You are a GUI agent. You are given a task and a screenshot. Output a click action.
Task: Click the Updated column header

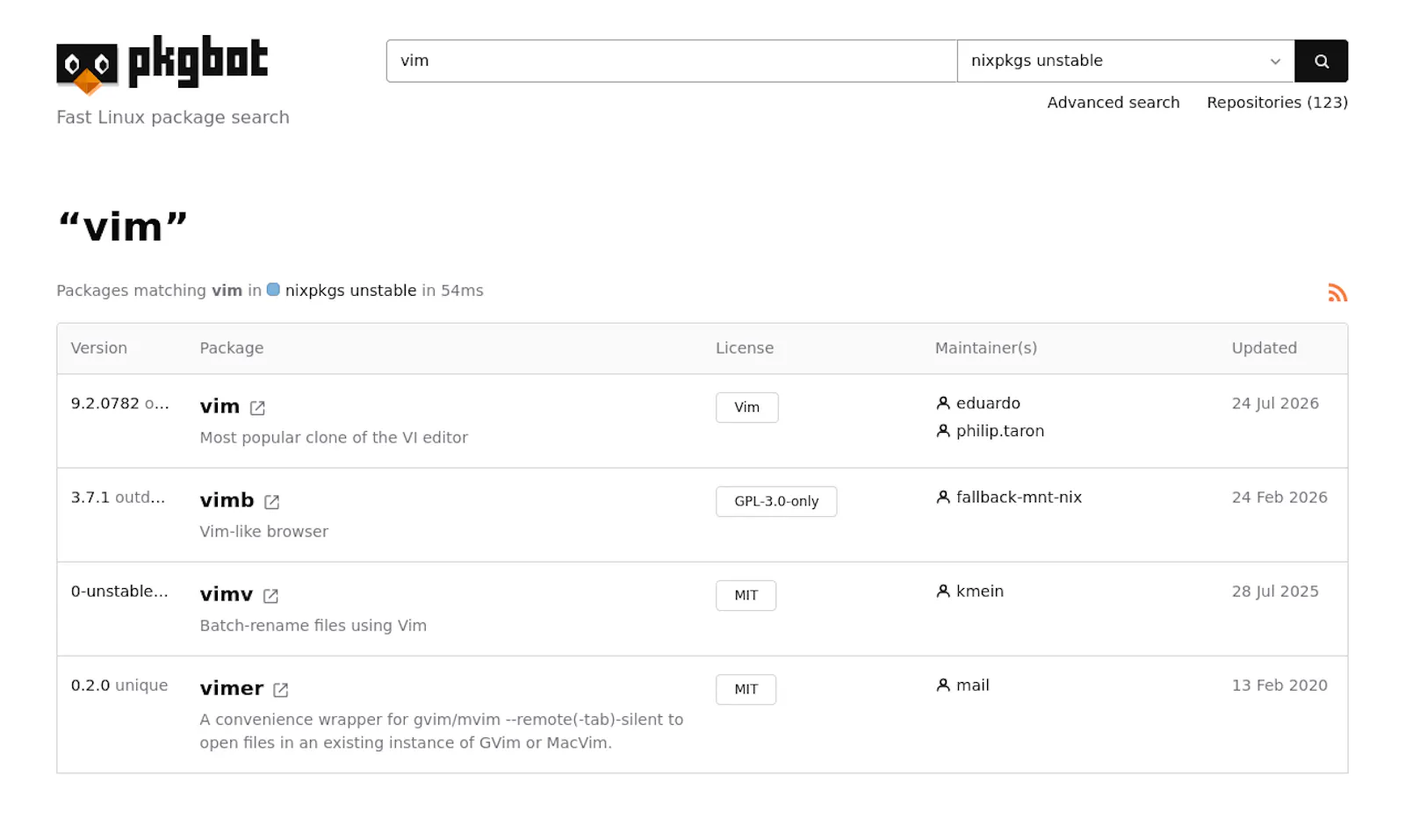1264,348
